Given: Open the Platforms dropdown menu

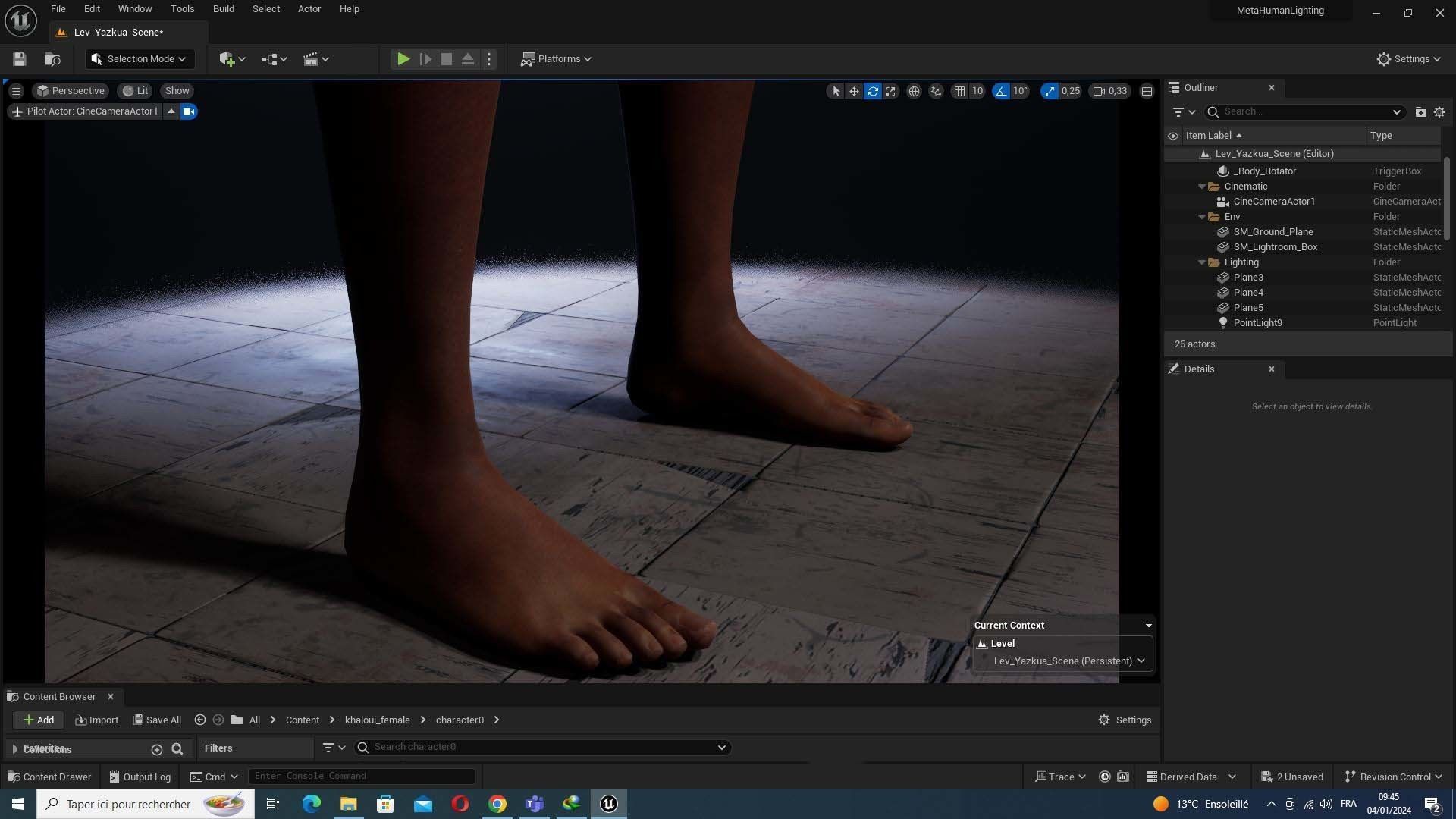Looking at the screenshot, I should coord(557,59).
